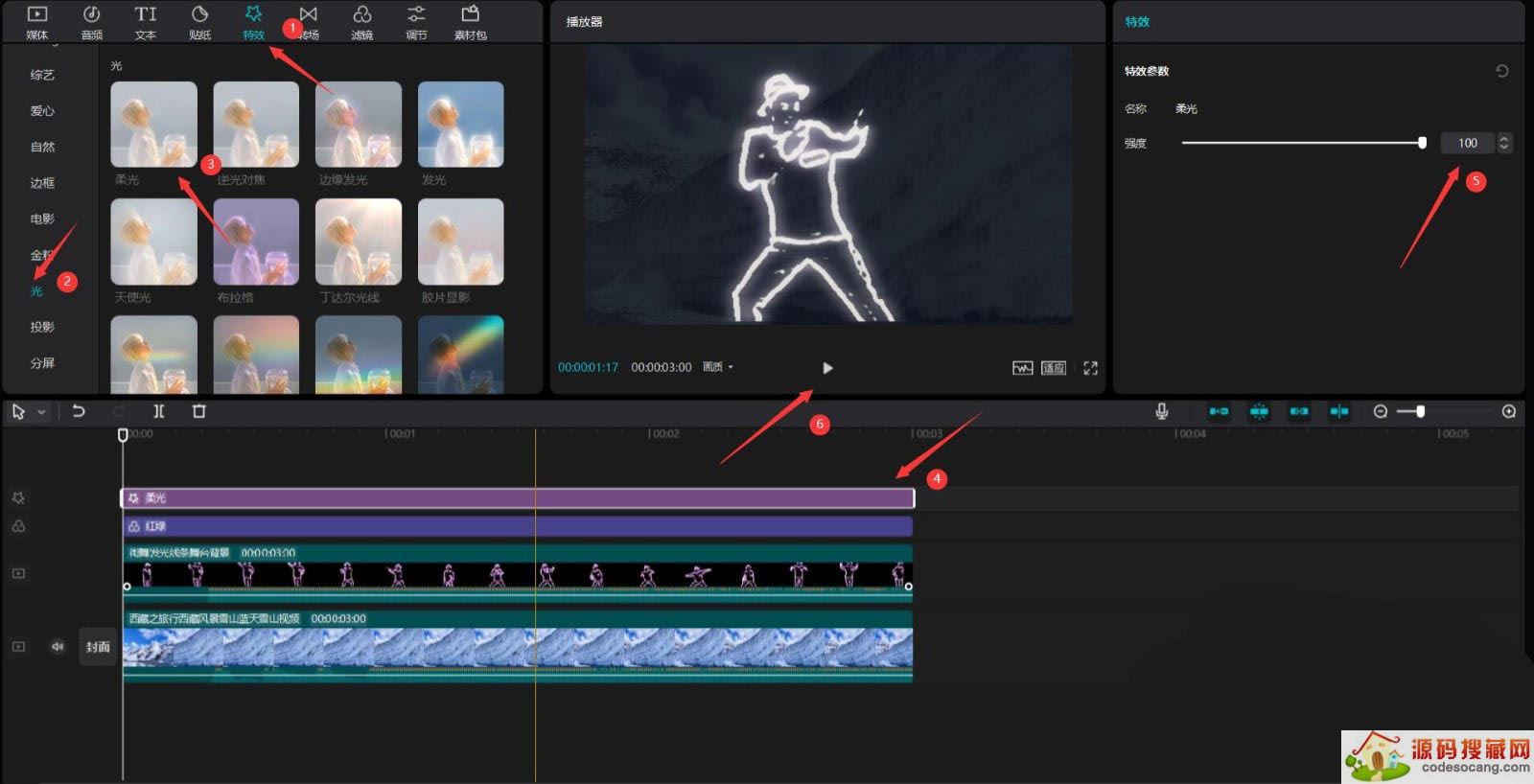
Task: Select the split clip tool
Action: pyautogui.click(x=159, y=411)
